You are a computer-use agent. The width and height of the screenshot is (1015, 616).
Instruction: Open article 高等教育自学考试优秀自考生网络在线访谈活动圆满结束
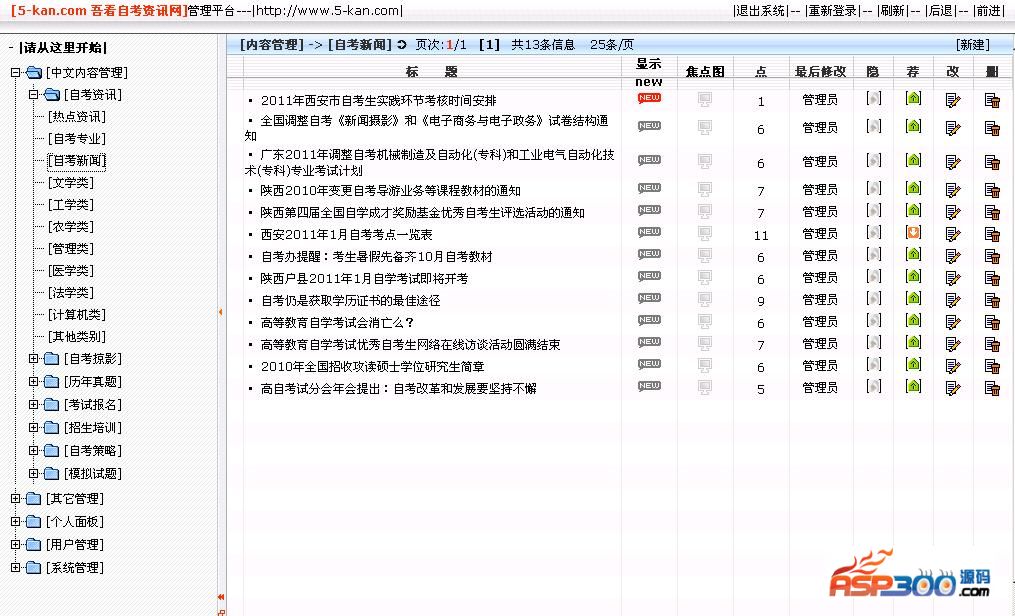[x=410, y=345]
